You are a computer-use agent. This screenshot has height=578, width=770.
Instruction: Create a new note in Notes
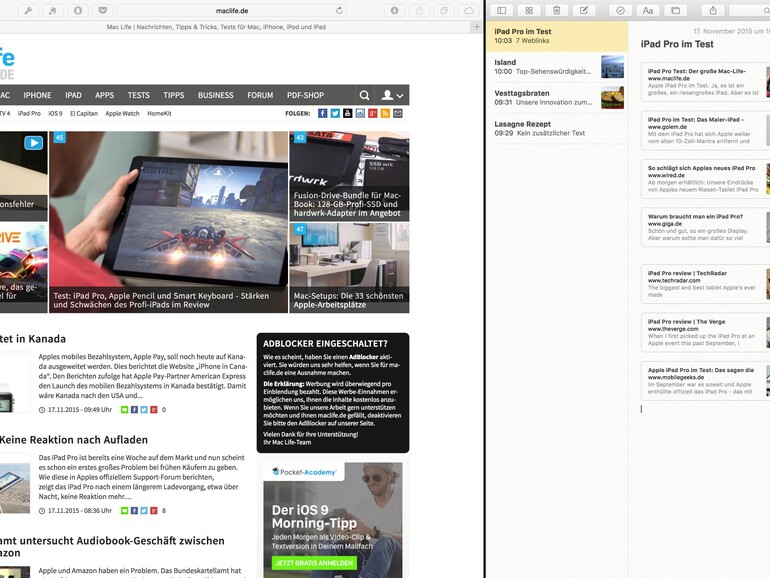584,10
